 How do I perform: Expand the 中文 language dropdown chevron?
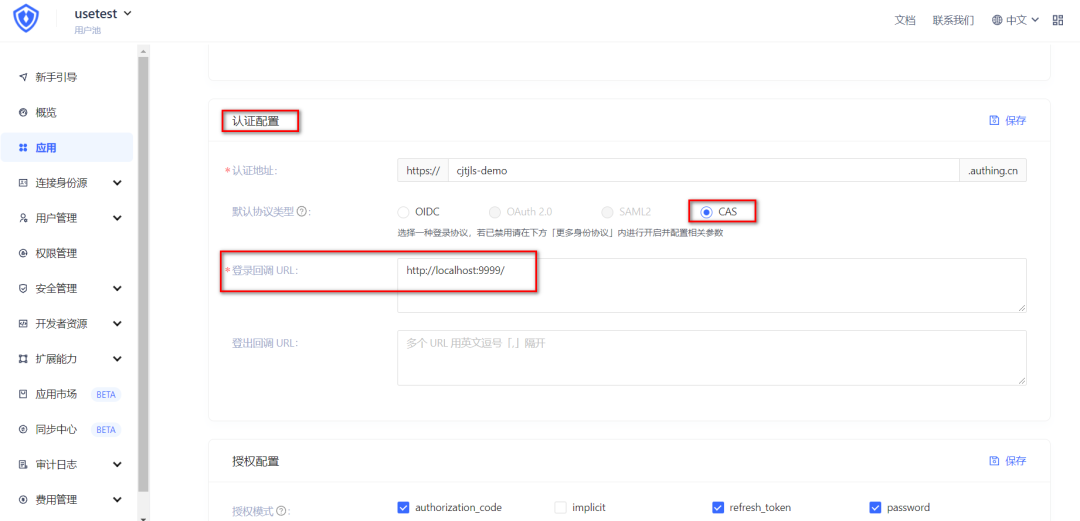point(1035,20)
